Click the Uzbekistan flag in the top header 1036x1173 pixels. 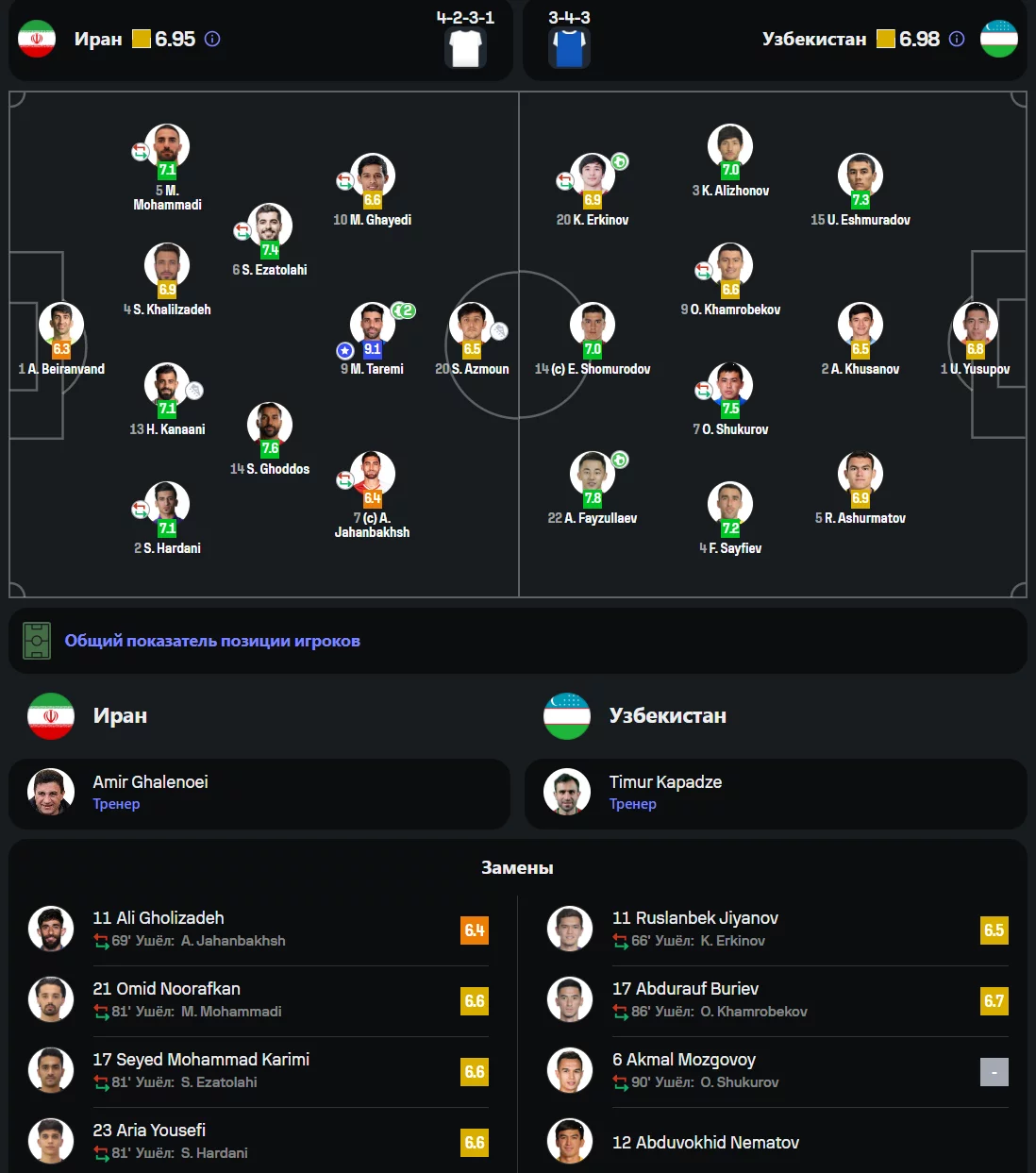[998, 39]
